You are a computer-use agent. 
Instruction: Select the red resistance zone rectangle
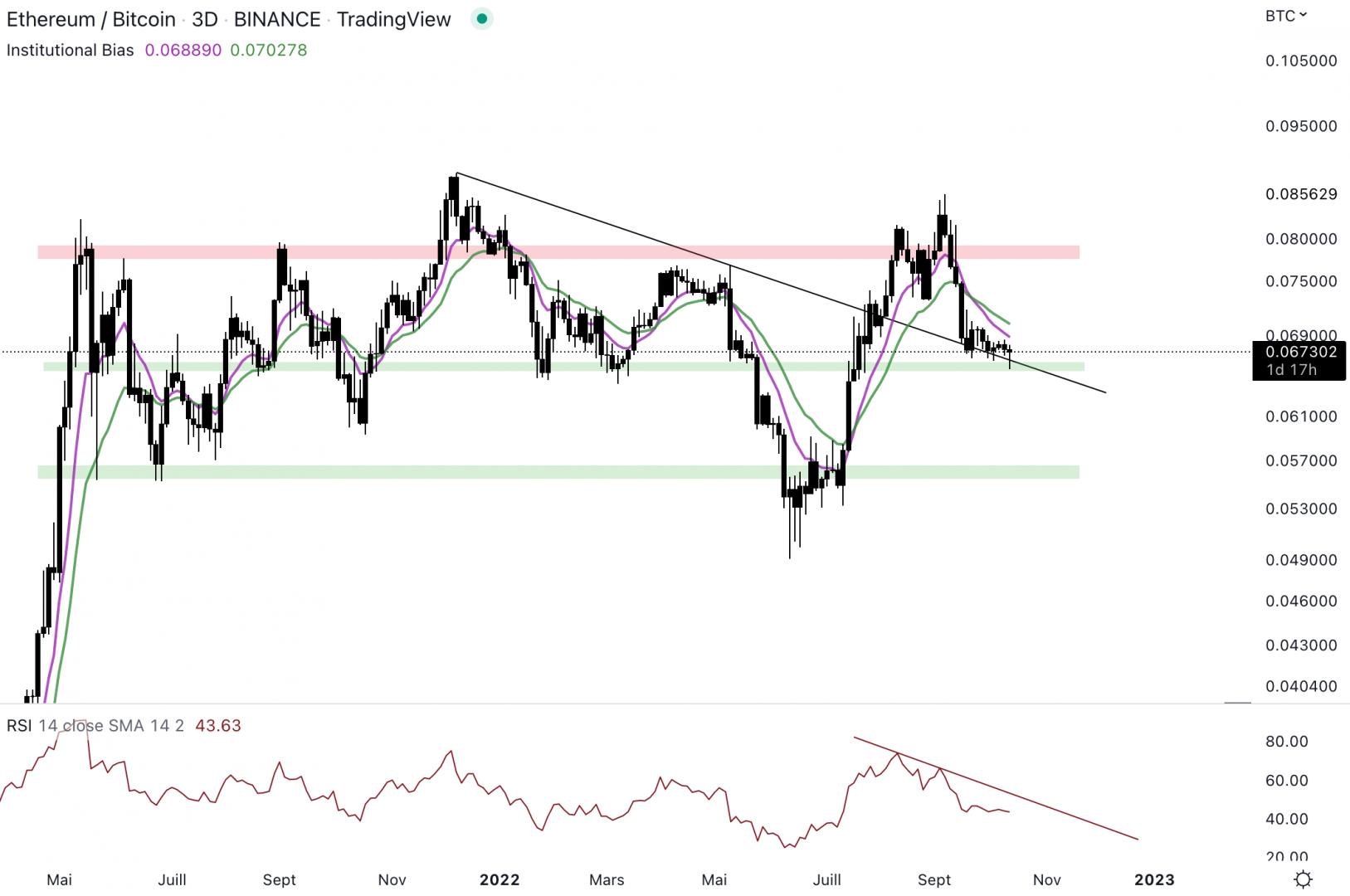click(x=558, y=252)
